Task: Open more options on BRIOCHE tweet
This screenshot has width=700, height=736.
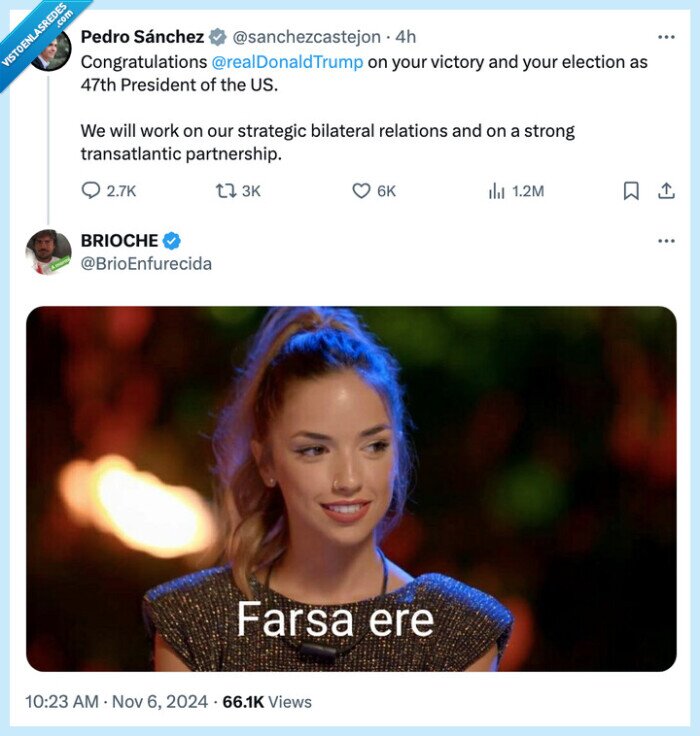Action: (x=666, y=241)
